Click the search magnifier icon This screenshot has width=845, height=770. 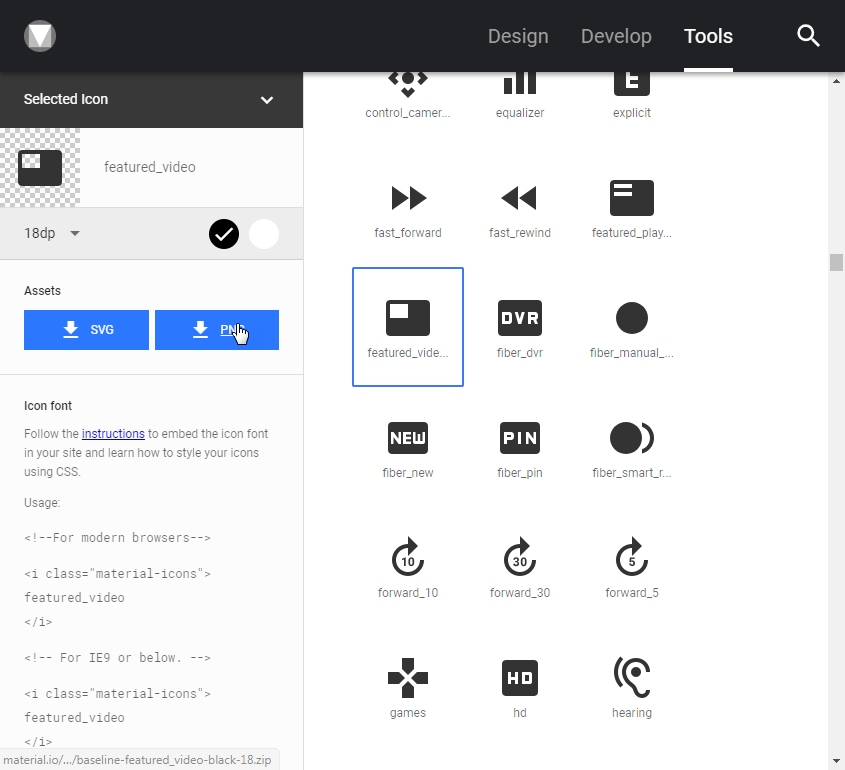tap(808, 36)
